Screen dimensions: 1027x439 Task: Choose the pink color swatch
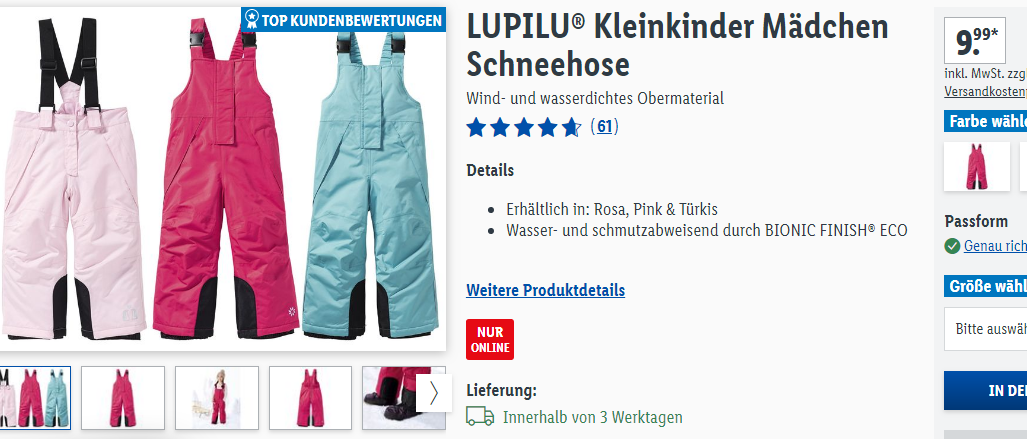pos(977,166)
